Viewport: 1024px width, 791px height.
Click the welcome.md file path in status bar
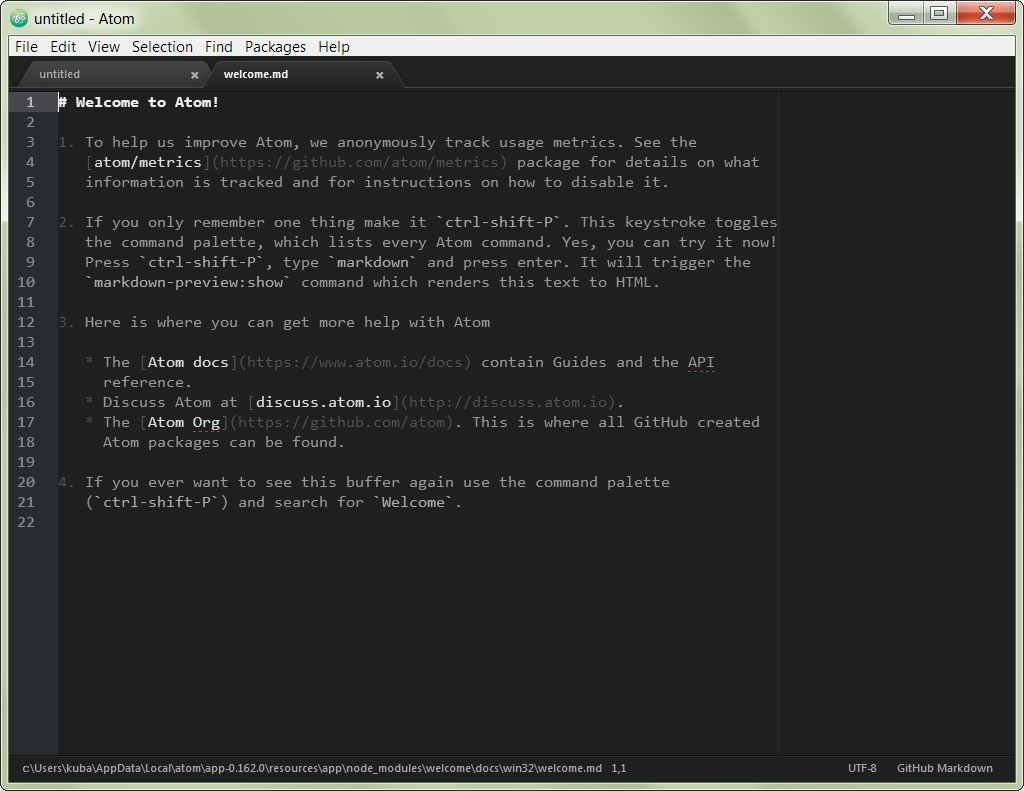click(312, 768)
